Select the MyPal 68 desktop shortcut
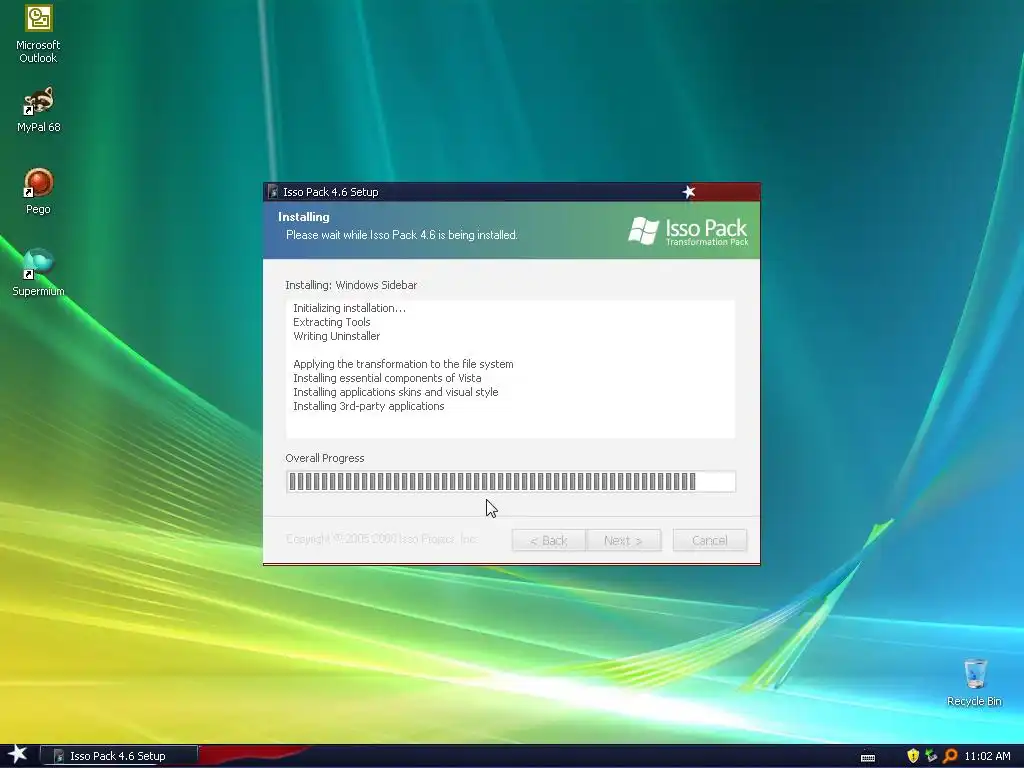1024x768 pixels. pyautogui.click(x=38, y=109)
